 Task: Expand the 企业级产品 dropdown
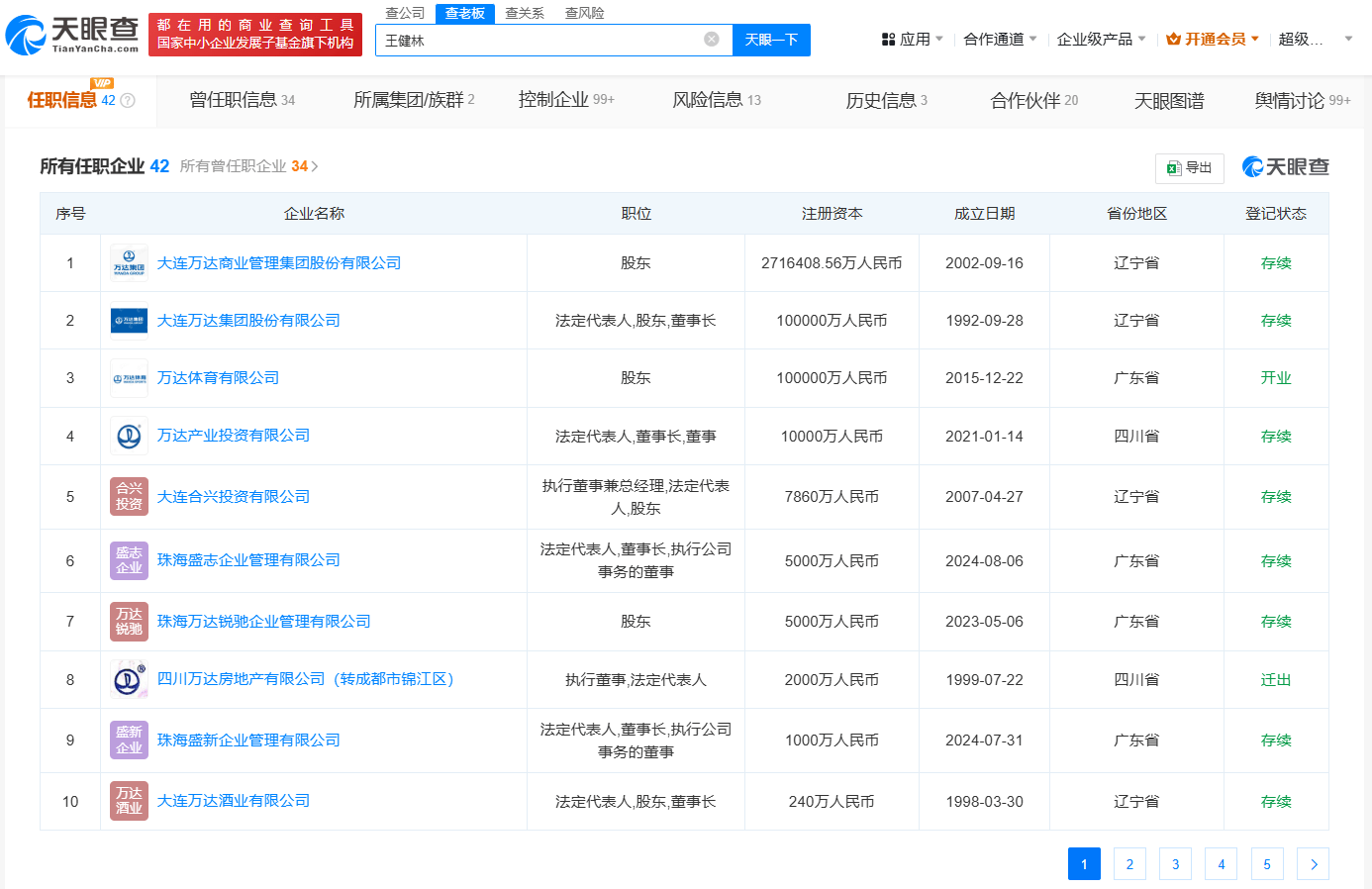[1101, 40]
